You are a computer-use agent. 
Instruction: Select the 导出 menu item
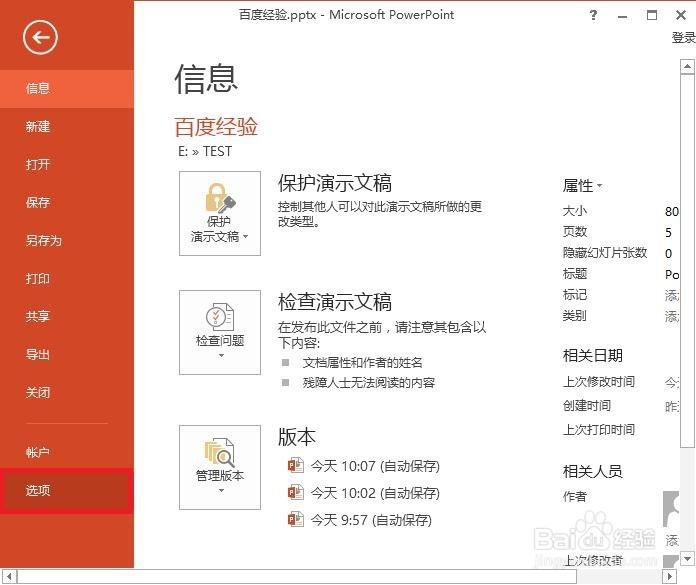click(x=67, y=355)
